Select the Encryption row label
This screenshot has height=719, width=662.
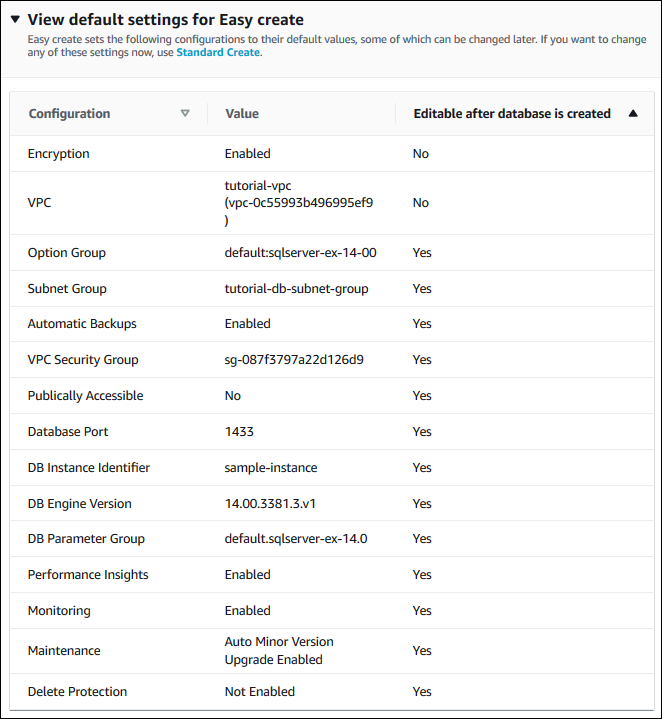coord(59,154)
